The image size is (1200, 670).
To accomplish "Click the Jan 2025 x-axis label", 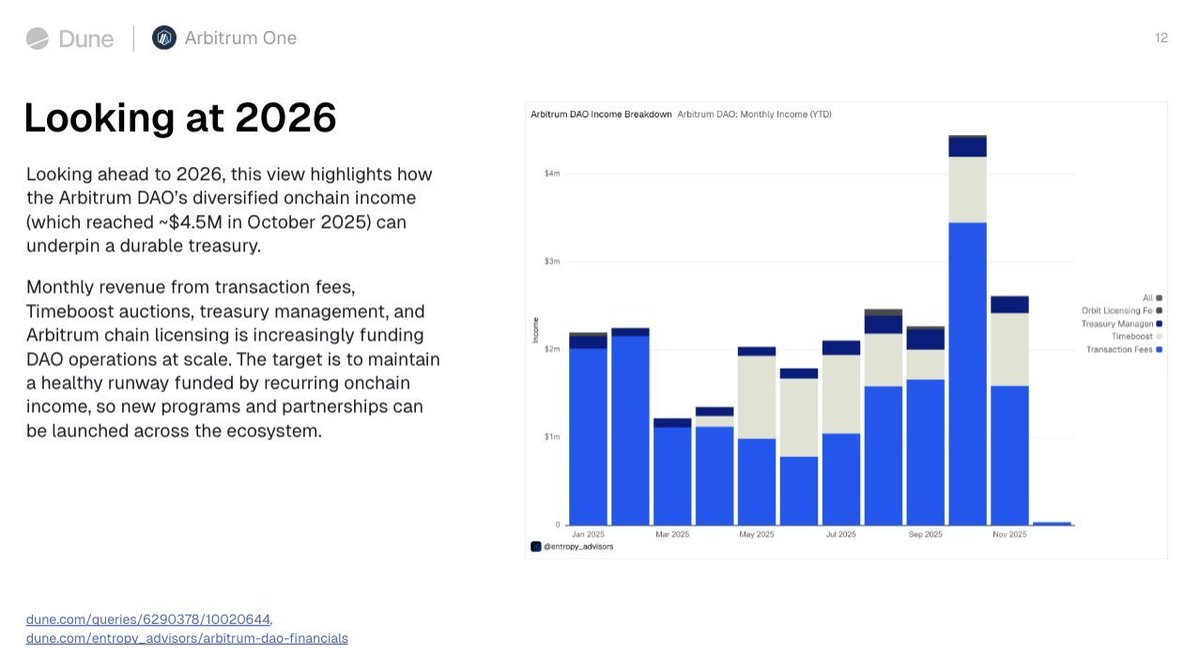I will [x=588, y=535].
